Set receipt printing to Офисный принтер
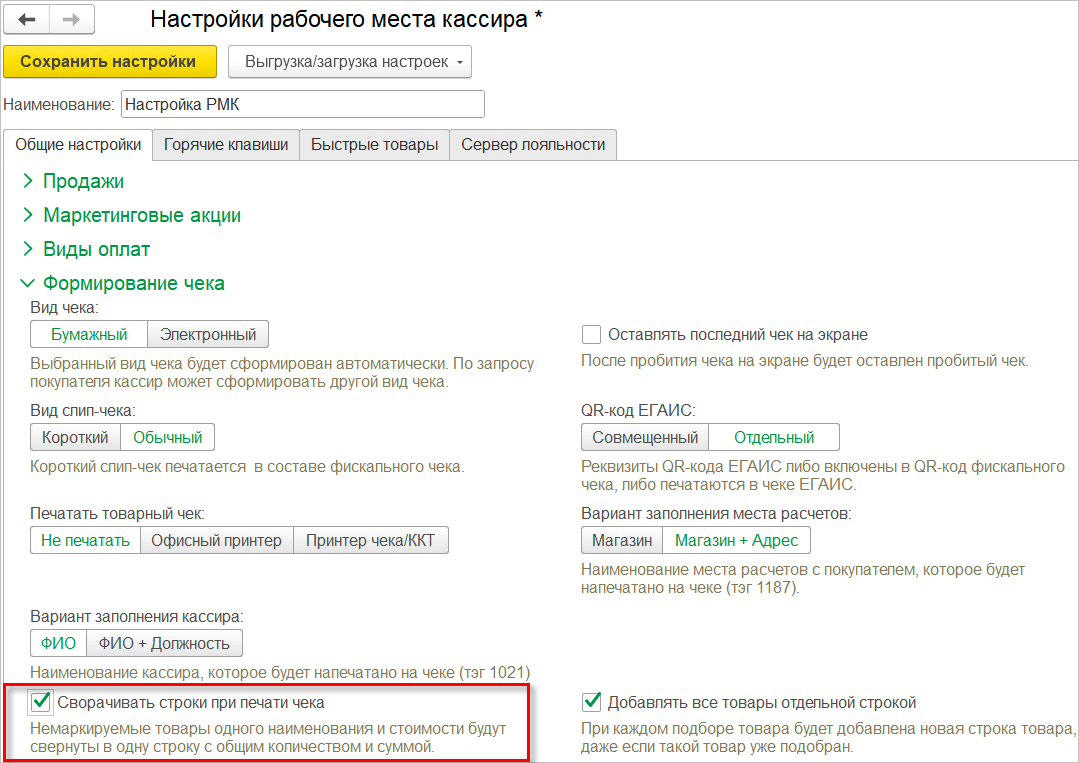 tap(217, 540)
